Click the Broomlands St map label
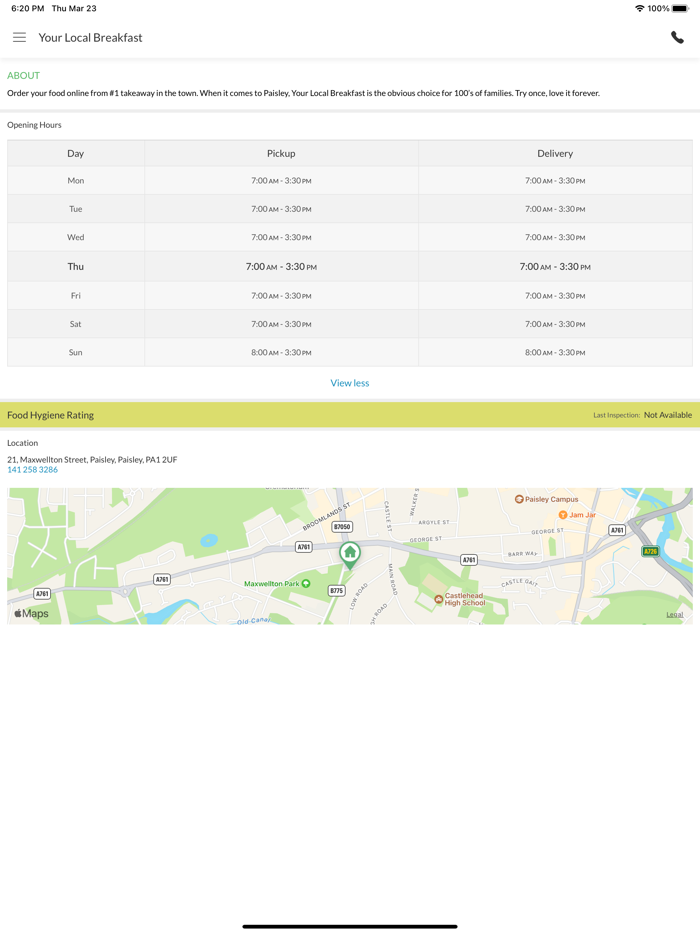This screenshot has height=934, width=700. coord(326,516)
